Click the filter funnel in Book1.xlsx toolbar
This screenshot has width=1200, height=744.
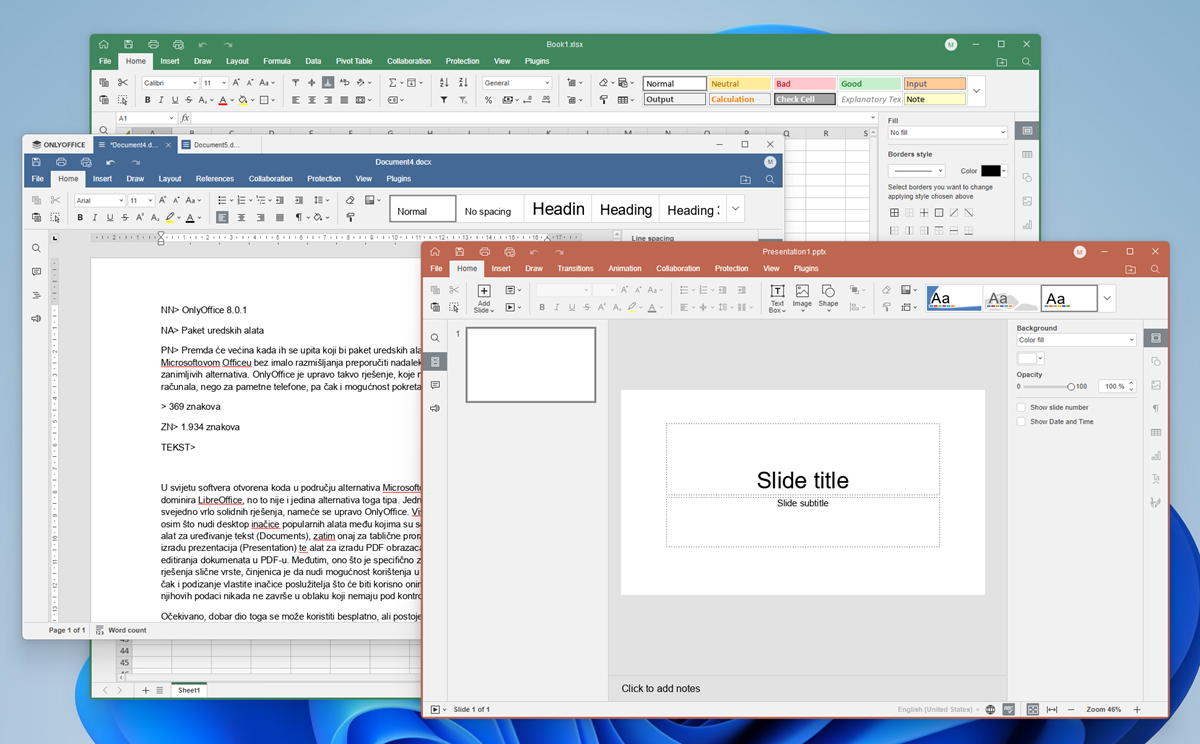tap(444, 100)
